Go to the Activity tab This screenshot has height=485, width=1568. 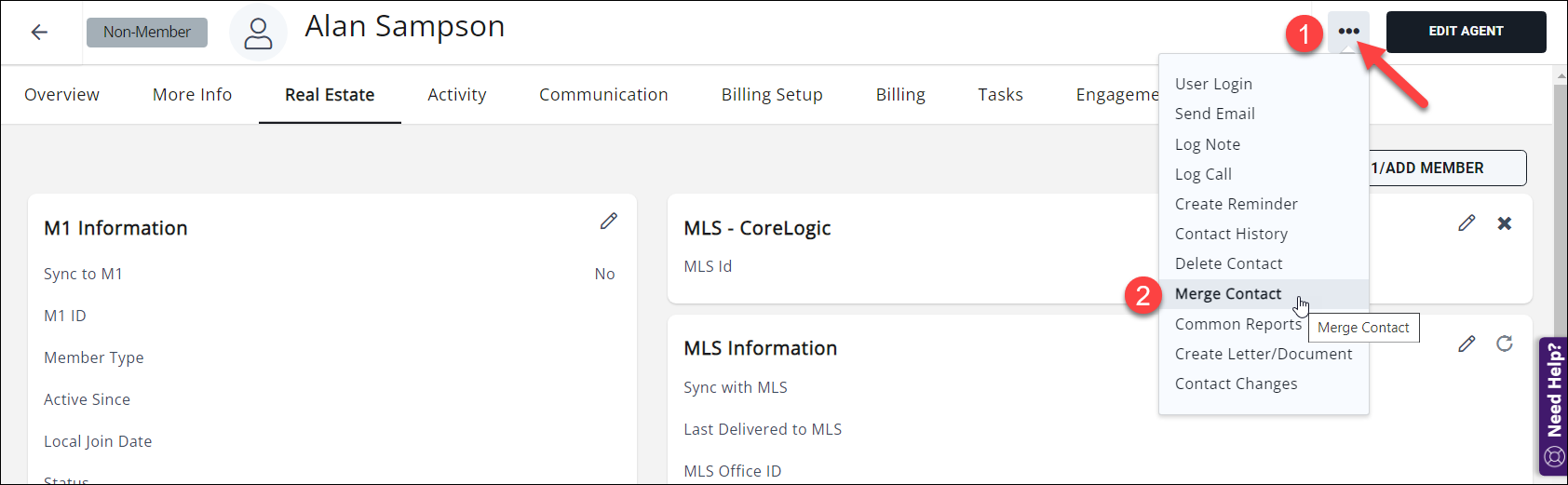[x=456, y=95]
